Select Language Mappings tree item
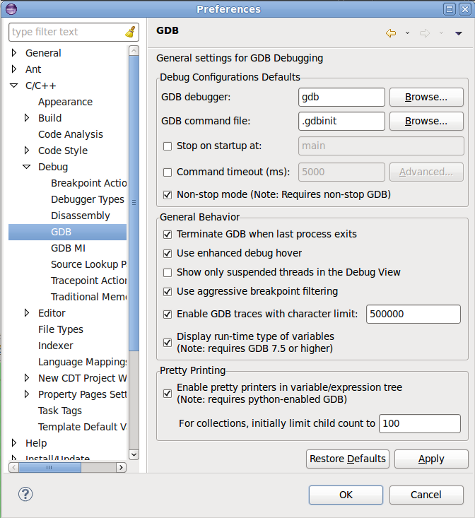The image size is (475, 518). tap(82, 362)
